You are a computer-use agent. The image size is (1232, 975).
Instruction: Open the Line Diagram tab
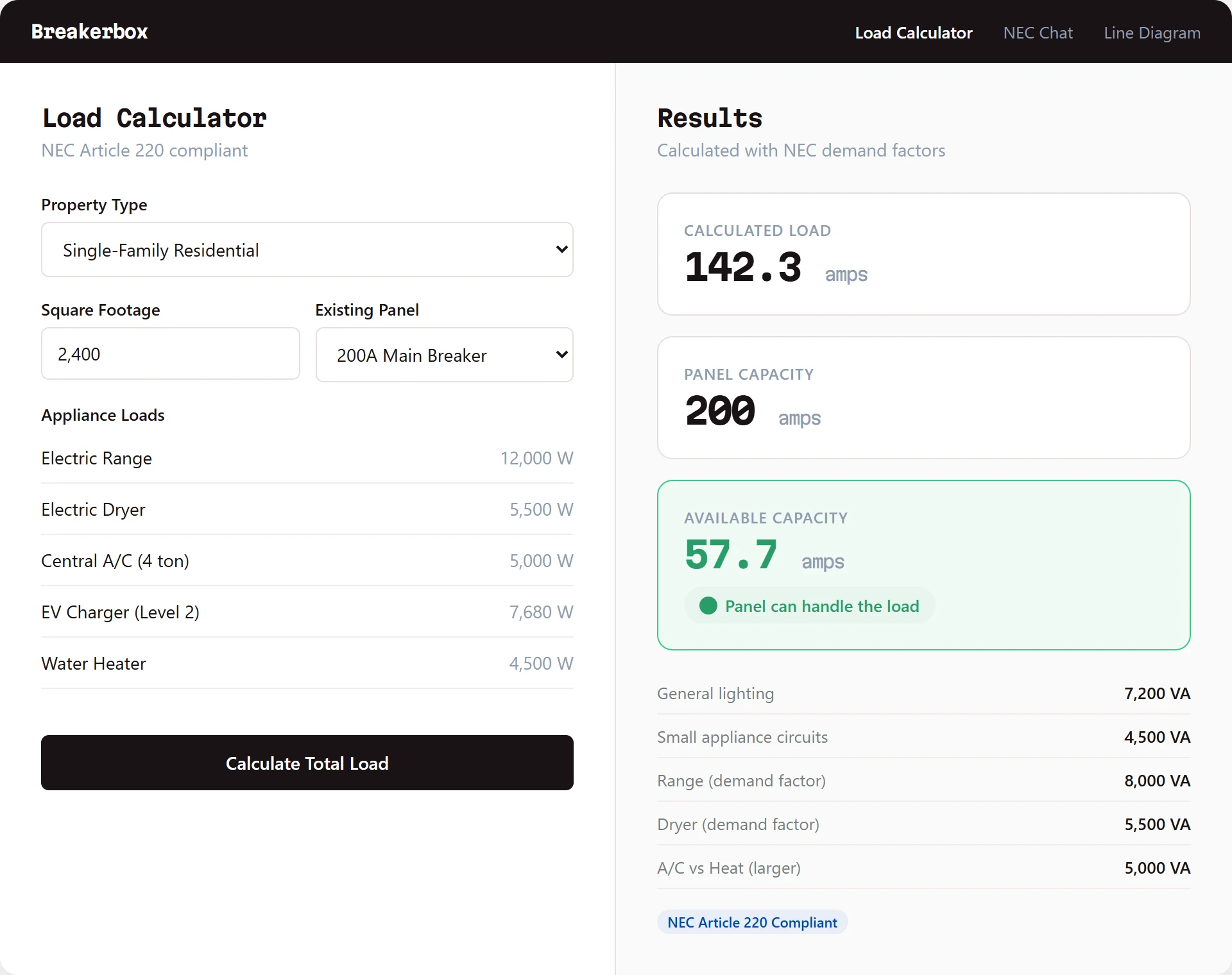(x=1152, y=33)
